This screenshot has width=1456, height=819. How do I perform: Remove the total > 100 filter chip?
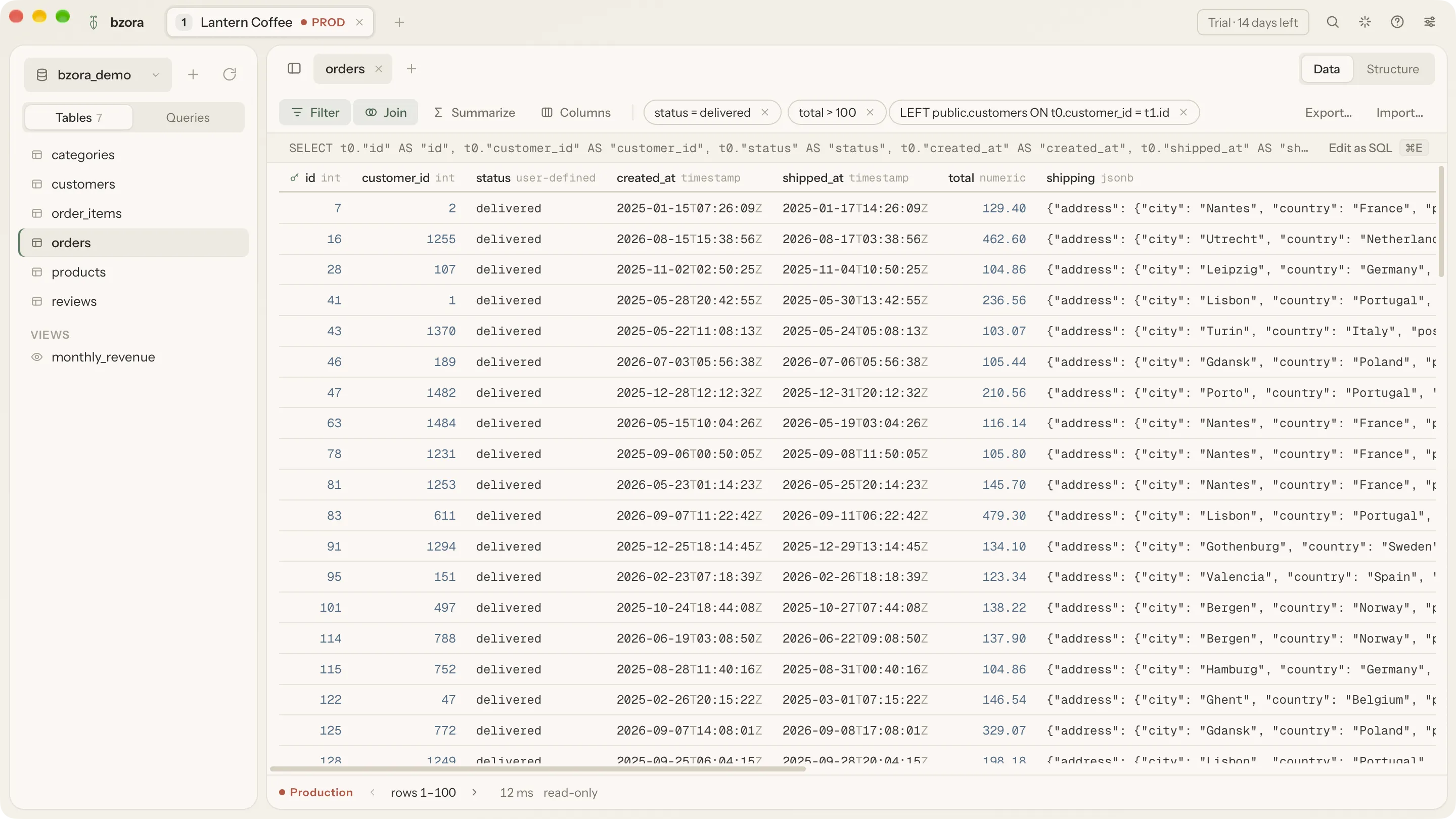[870, 112]
